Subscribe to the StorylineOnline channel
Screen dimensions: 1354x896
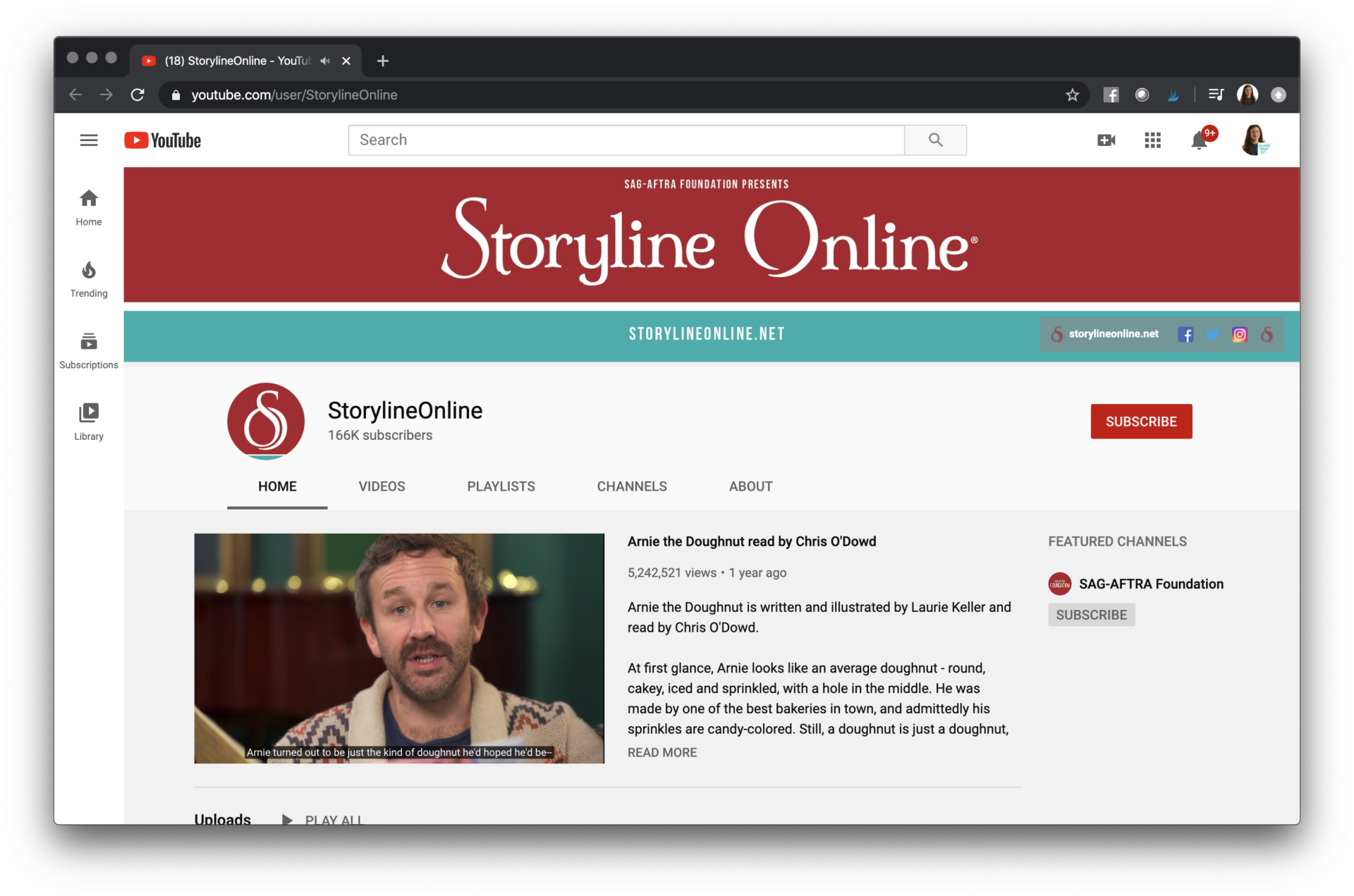[x=1141, y=421]
